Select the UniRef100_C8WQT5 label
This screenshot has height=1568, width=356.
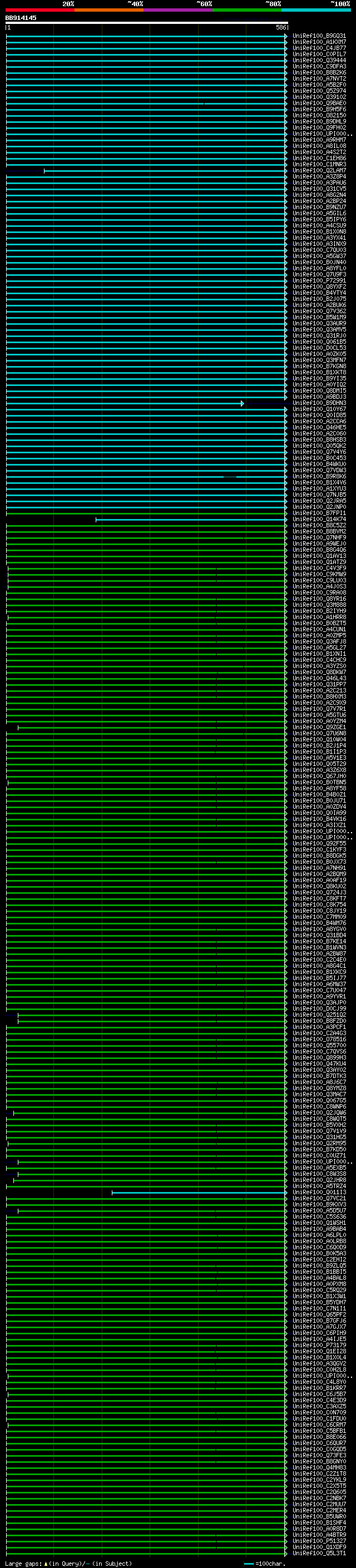click(x=319, y=1119)
